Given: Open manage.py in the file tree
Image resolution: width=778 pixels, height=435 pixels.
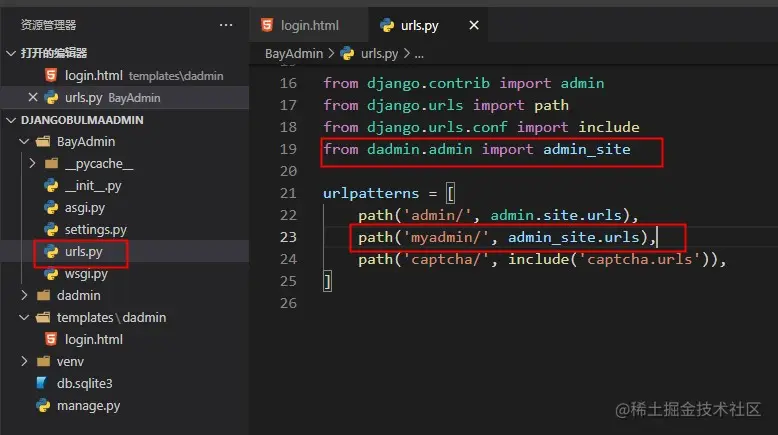Looking at the screenshot, I should tap(88, 406).
